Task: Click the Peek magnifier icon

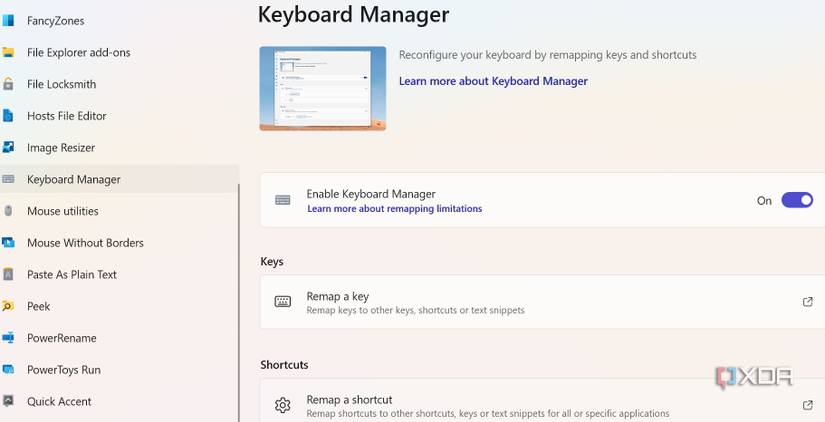Action: (8, 306)
